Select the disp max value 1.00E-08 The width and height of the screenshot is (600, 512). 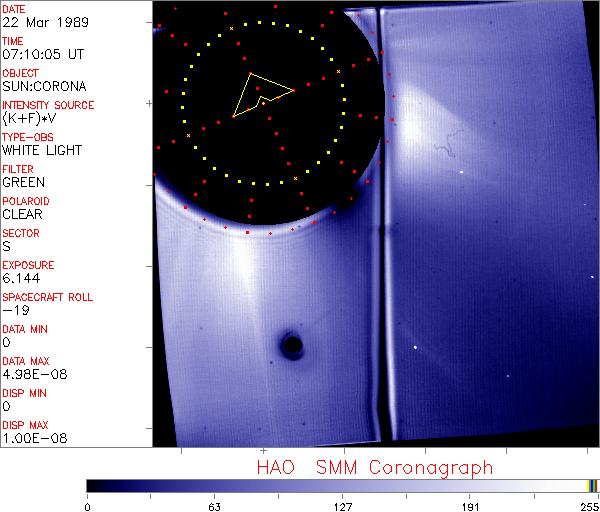30,438
